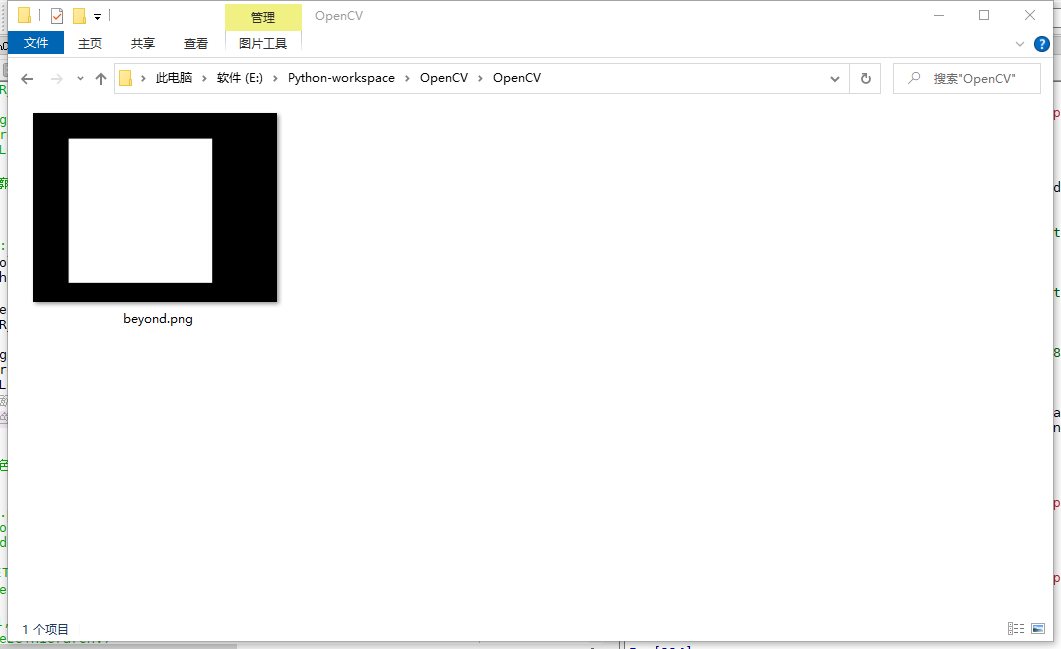Click the 1 个项目 status text
The width and height of the screenshot is (1061, 649).
coord(45,629)
